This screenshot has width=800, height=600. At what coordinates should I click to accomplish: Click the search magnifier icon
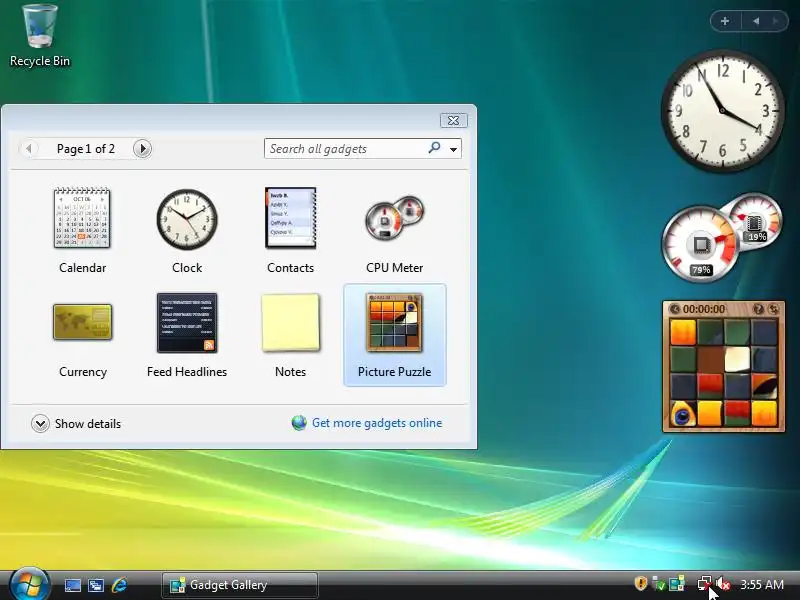pos(434,148)
